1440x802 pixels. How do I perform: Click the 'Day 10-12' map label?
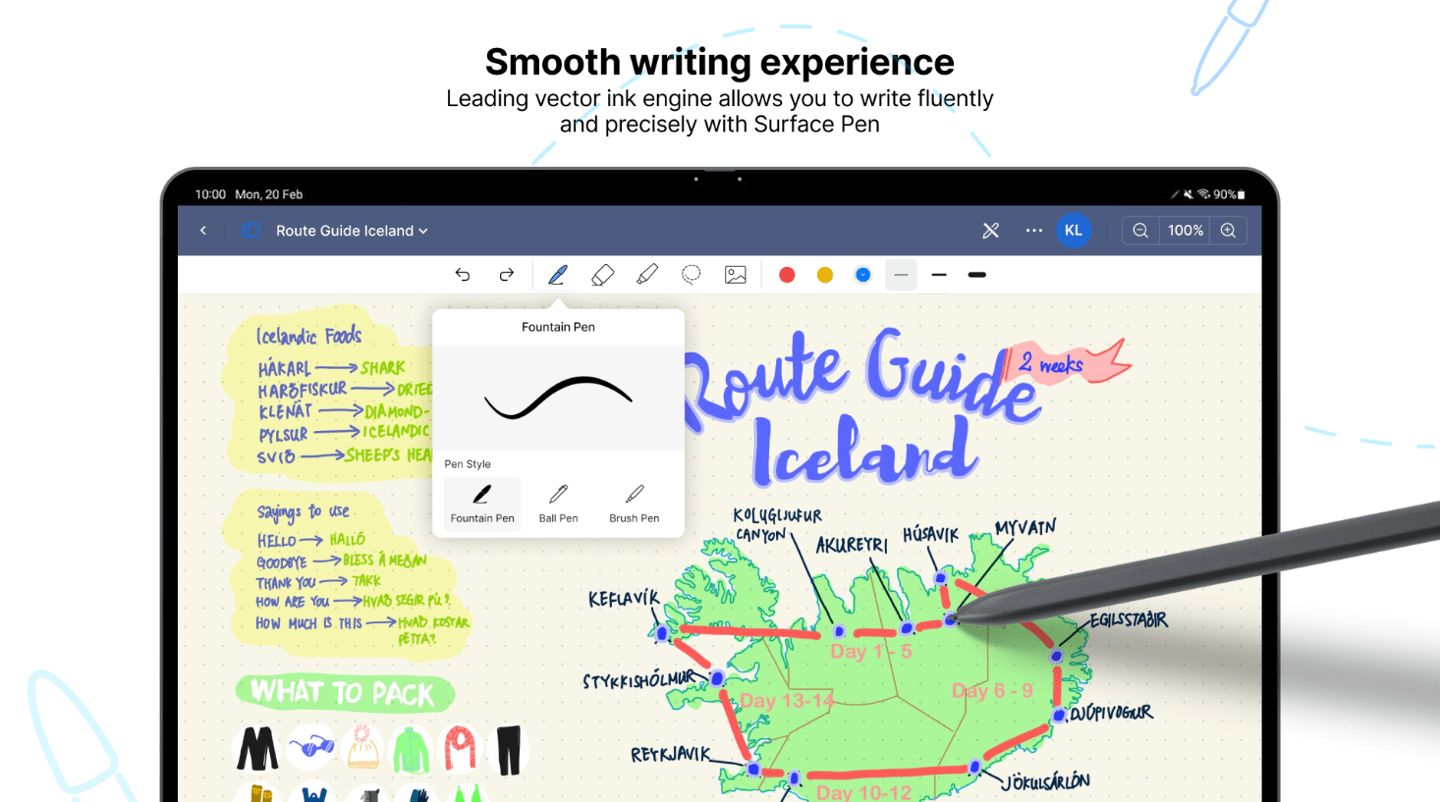866,792
